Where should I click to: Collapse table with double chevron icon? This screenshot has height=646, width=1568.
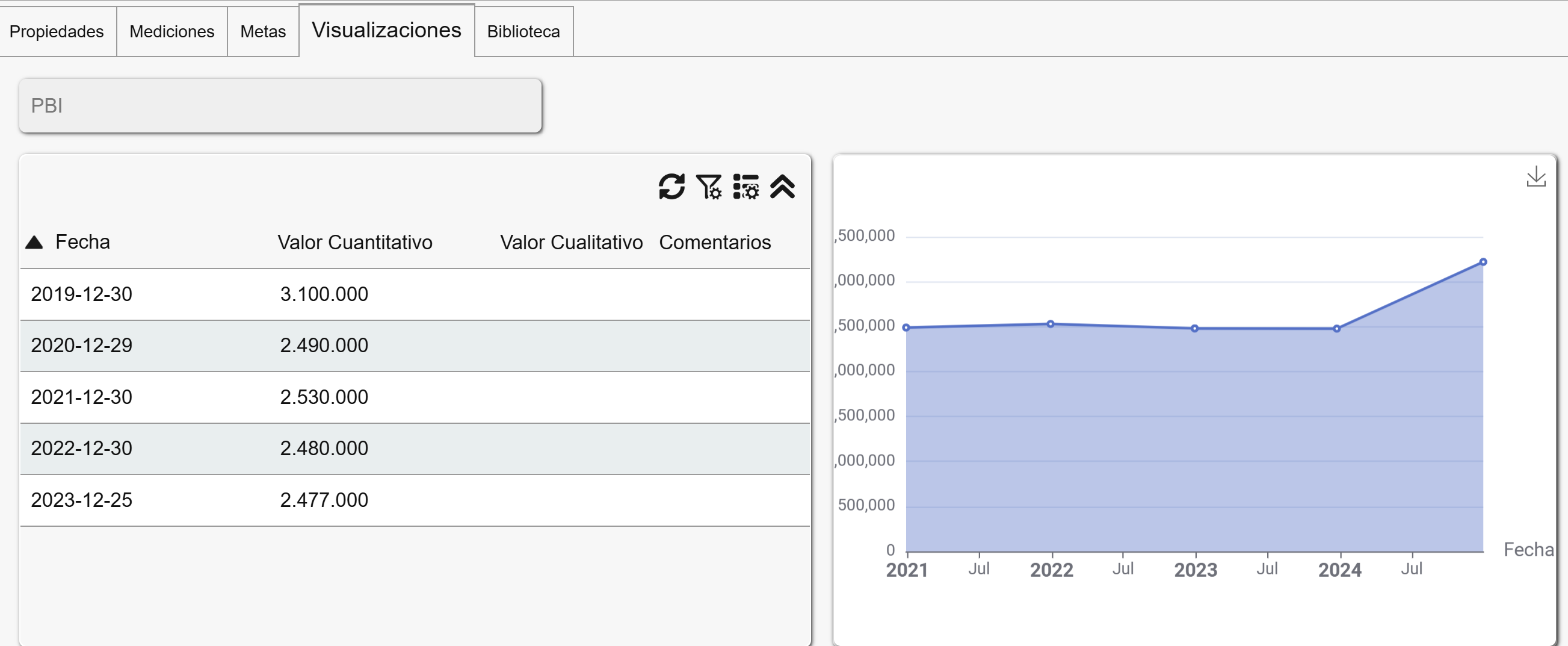click(x=782, y=186)
